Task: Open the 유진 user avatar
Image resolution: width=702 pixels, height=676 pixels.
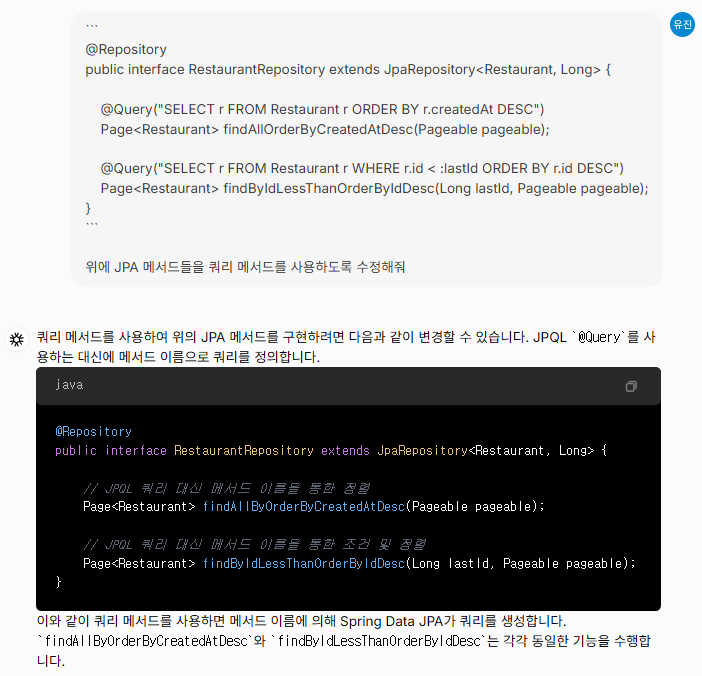Action: coord(682,25)
